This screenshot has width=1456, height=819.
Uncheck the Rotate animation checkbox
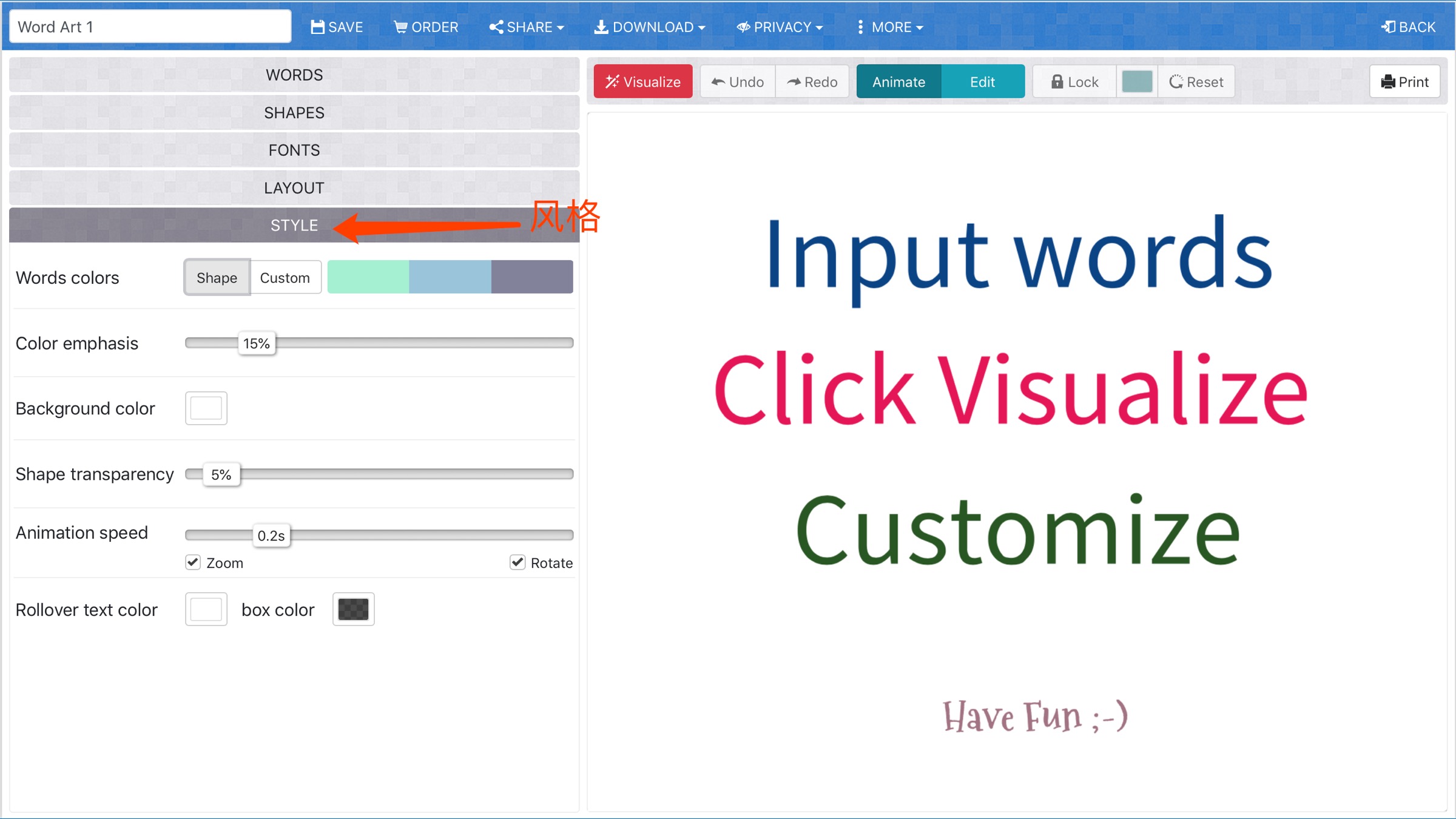[x=517, y=562]
